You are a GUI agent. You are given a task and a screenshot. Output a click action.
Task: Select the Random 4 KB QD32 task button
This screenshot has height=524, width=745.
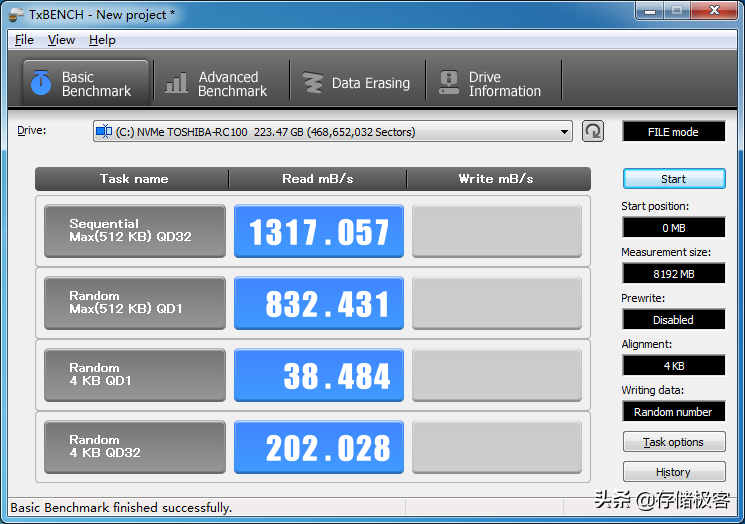135,447
